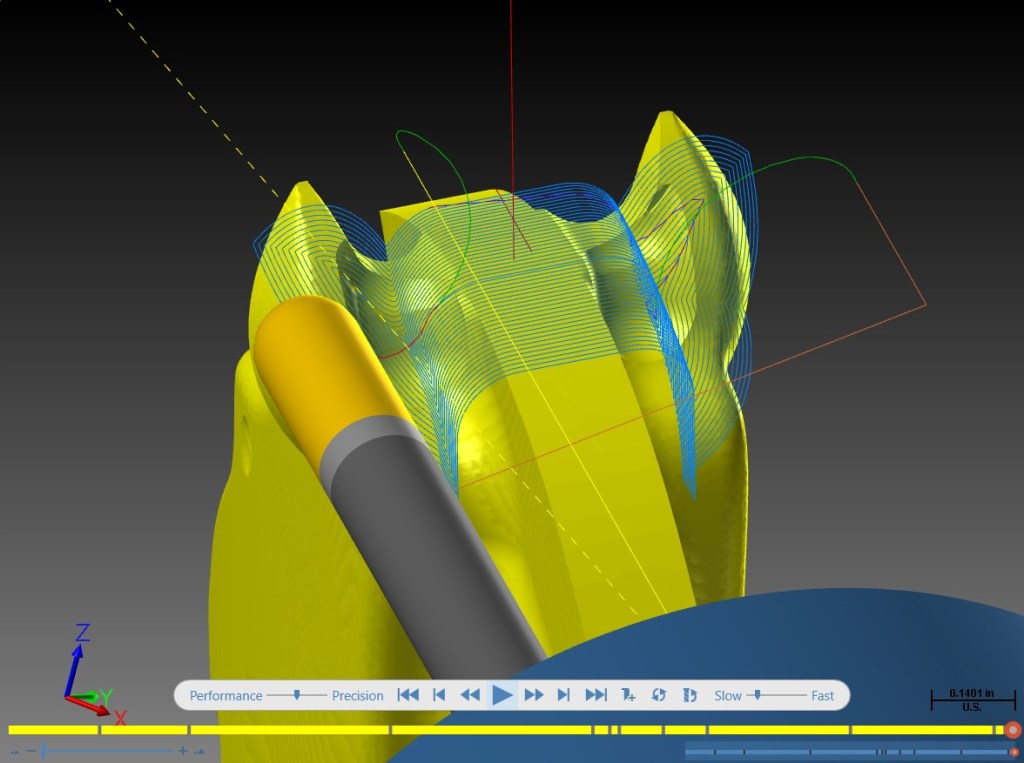This screenshot has width=1024, height=763.
Task: Click the fast-forward double-arrow button
Action: coord(534,695)
